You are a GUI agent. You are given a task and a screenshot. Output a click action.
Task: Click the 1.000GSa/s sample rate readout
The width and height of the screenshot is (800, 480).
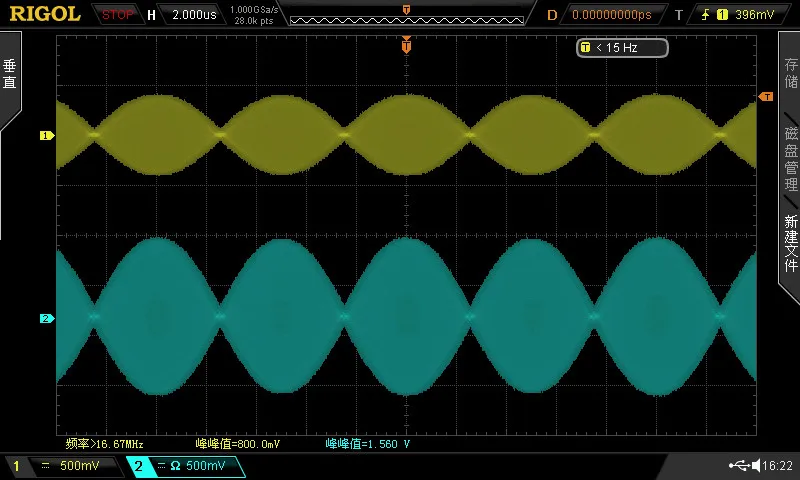tap(254, 10)
